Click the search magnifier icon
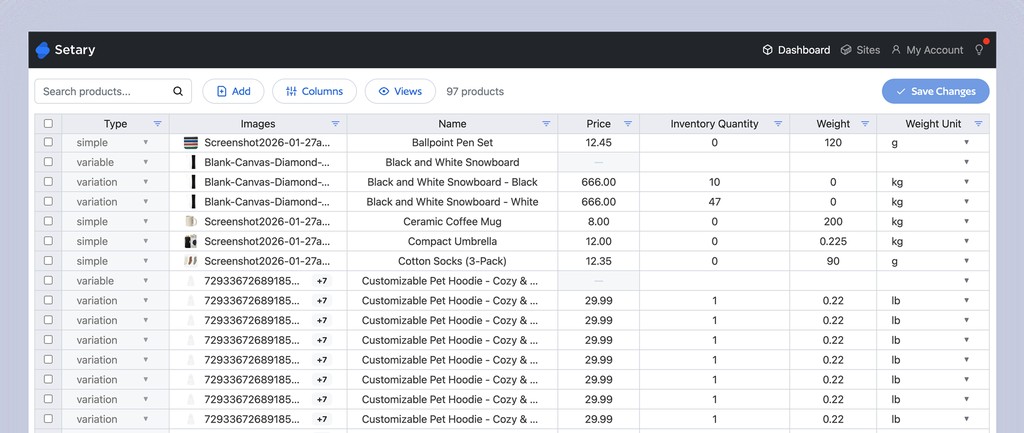The image size is (1024, 433). 178,91
